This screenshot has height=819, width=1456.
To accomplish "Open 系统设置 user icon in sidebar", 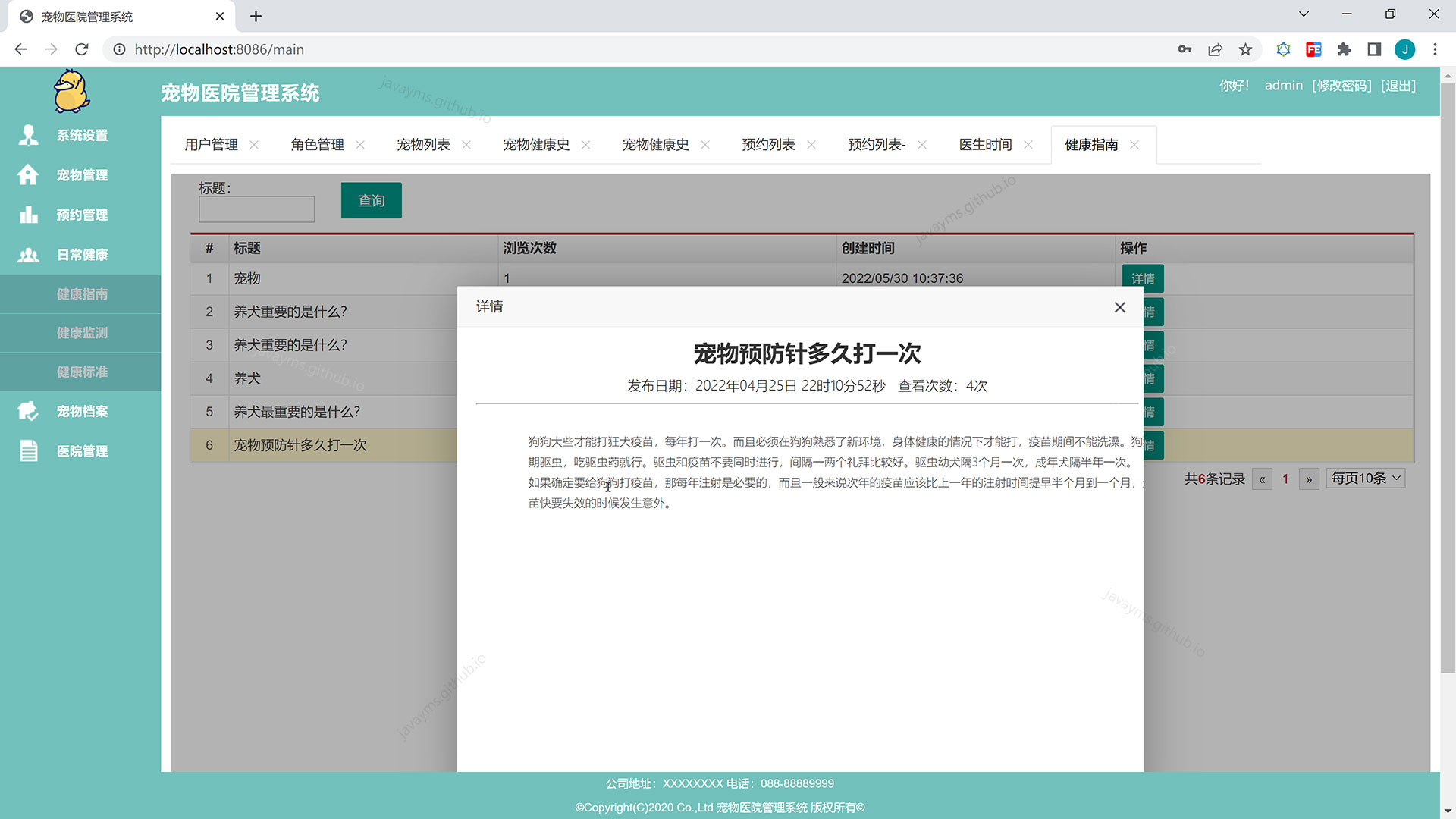I will coord(28,135).
